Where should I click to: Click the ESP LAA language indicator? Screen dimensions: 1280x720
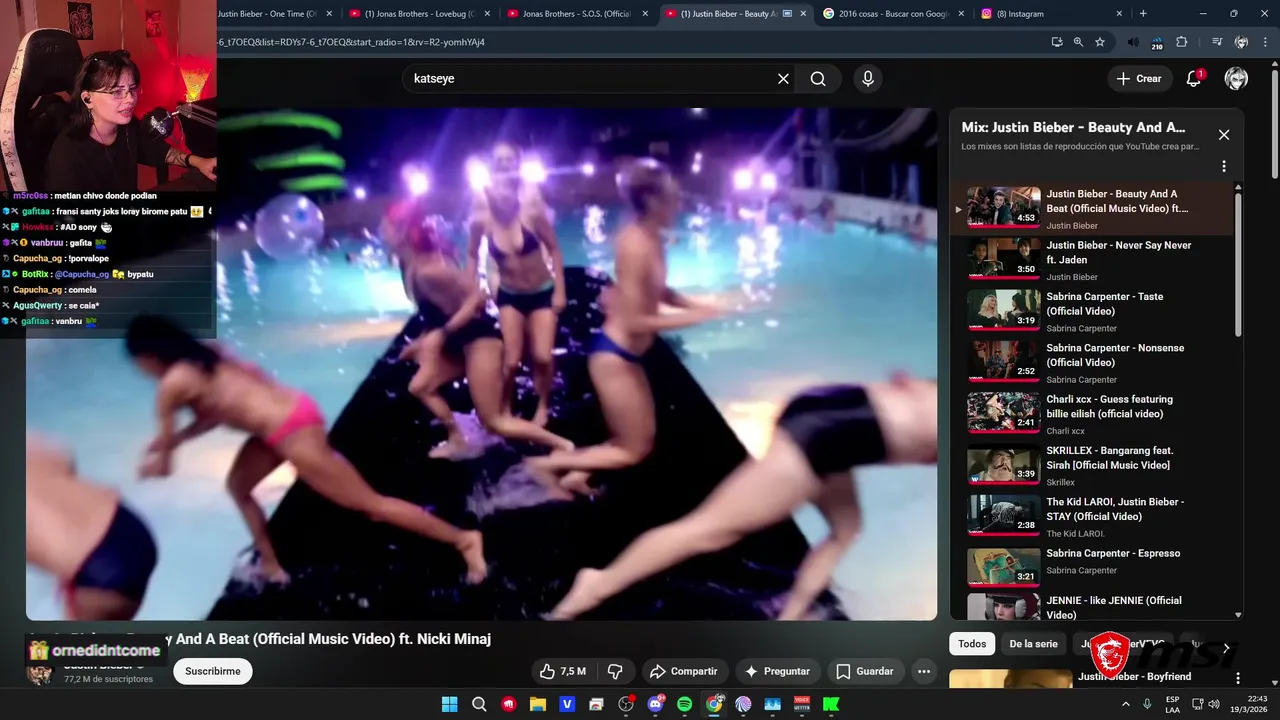(x=1172, y=704)
